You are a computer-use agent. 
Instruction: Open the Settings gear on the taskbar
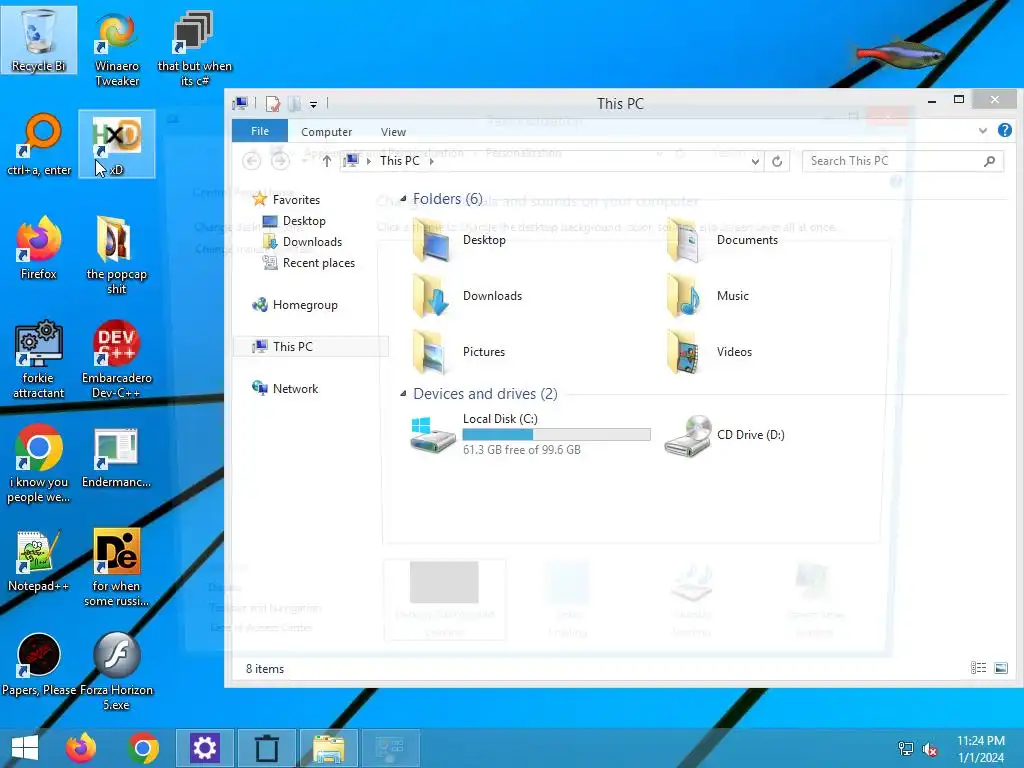click(x=204, y=748)
